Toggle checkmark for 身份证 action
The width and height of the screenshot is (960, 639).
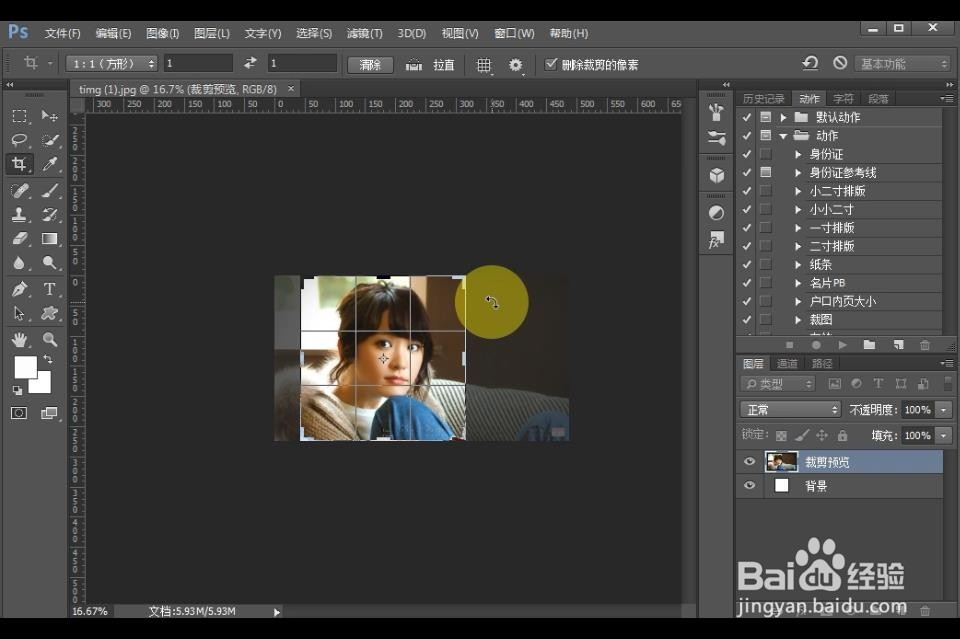pos(746,154)
